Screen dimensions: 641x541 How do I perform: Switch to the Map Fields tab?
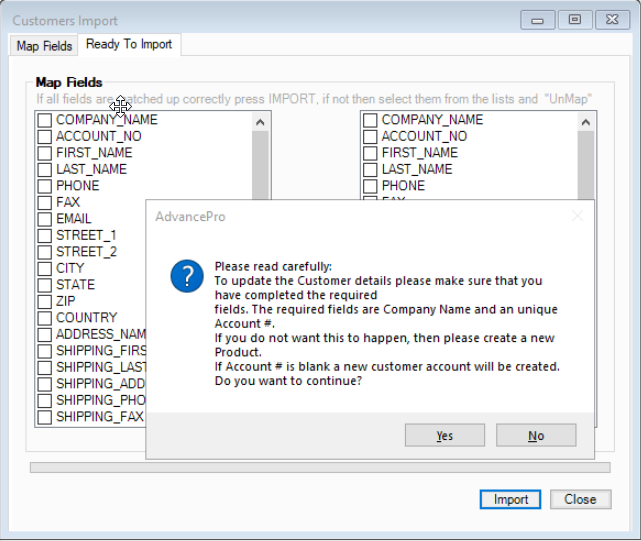point(44,46)
